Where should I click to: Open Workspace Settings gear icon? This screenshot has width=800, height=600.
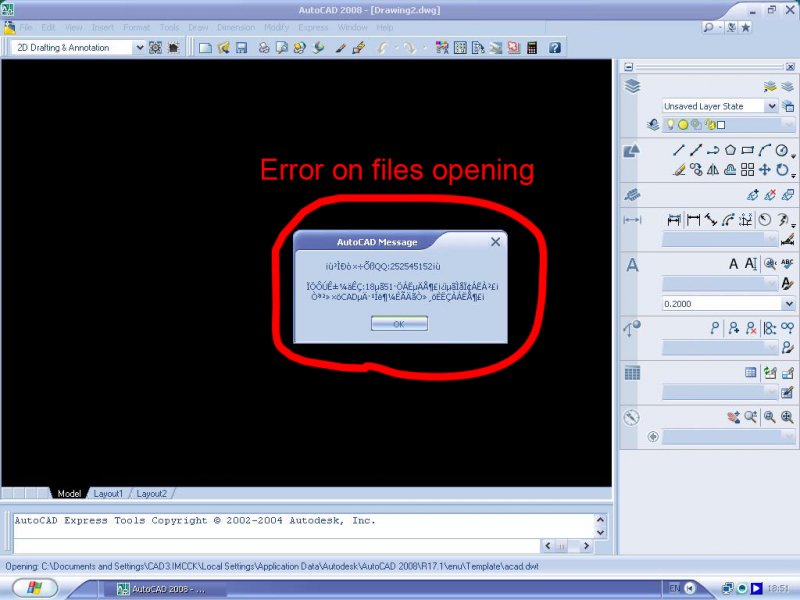155,47
